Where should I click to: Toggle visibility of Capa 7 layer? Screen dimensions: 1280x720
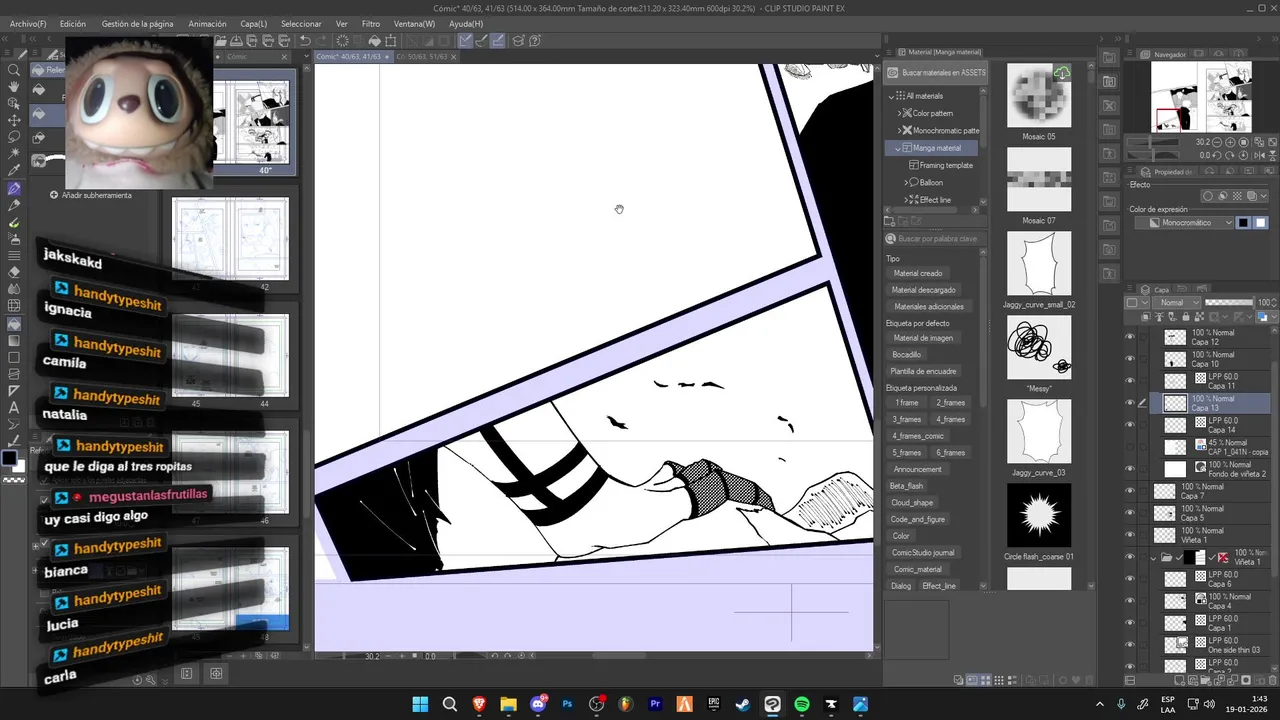[1130, 491]
